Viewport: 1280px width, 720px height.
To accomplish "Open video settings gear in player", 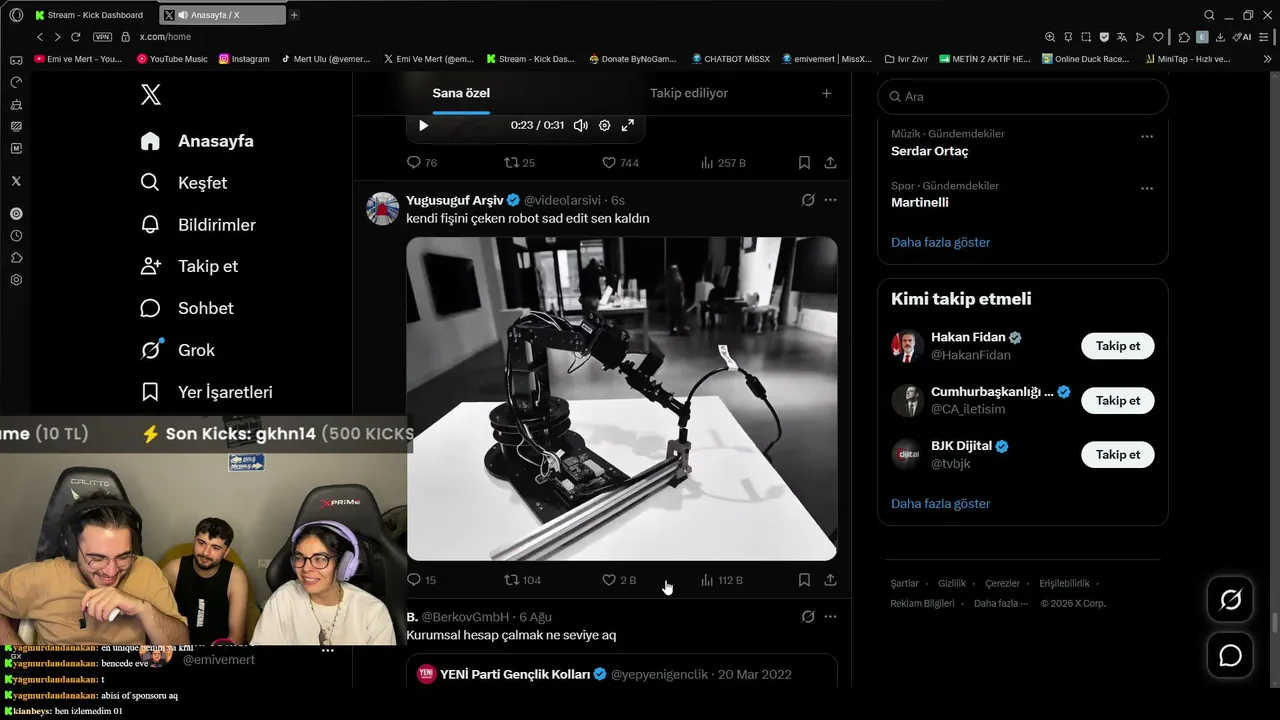I will [x=604, y=125].
